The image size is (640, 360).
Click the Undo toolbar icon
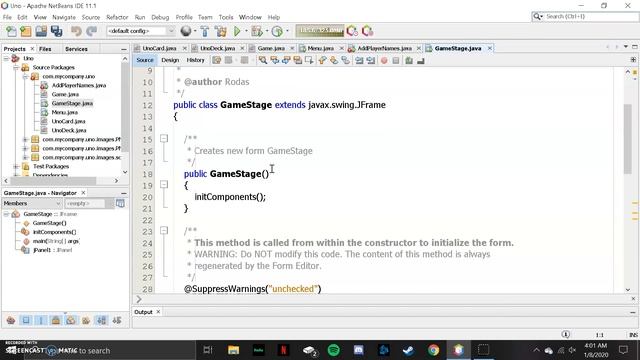pos(76,31)
